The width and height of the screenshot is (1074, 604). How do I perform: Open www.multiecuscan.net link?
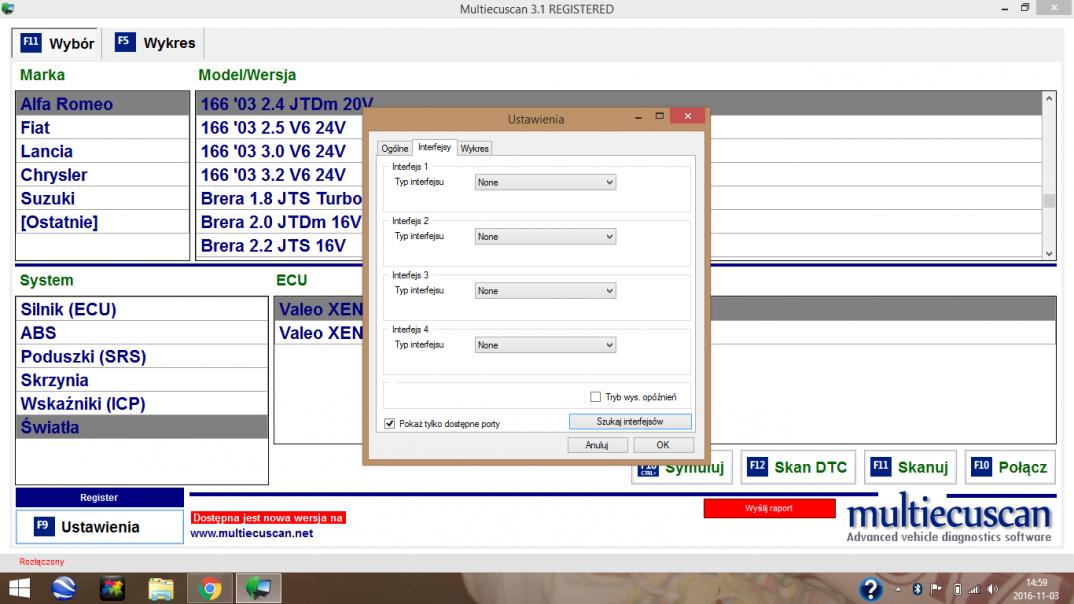(x=251, y=533)
